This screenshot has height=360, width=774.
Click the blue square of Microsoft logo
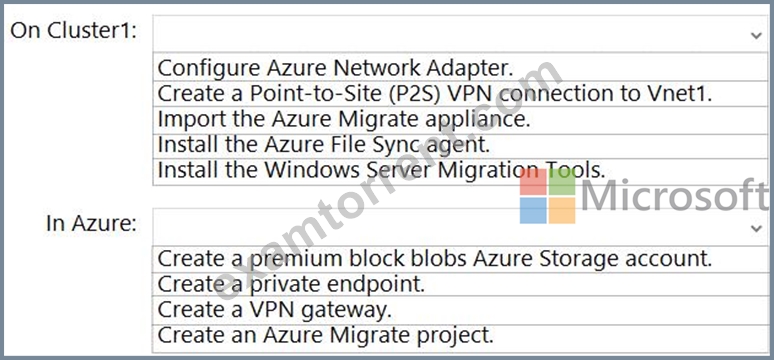point(533,211)
